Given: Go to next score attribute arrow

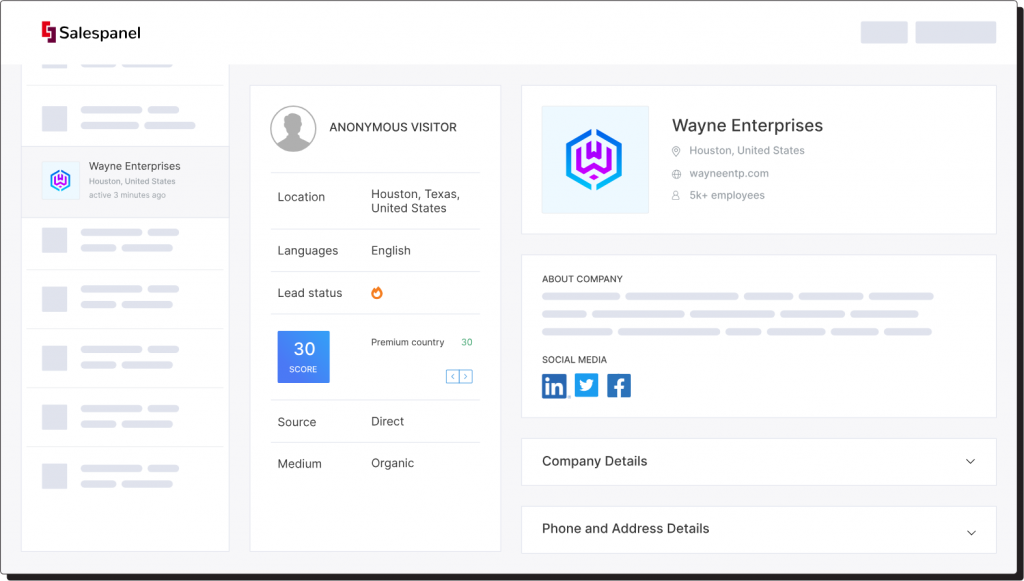Looking at the screenshot, I should coord(466,377).
